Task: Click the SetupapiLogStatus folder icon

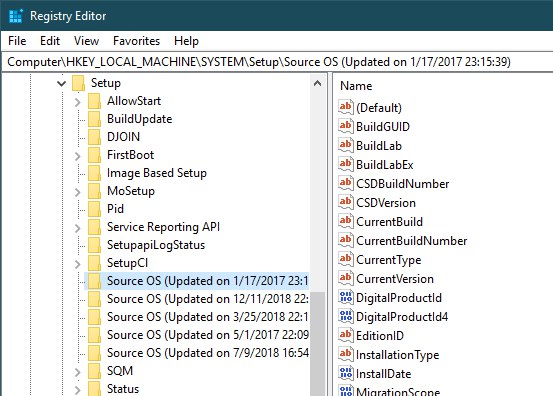Action: [x=94, y=245]
